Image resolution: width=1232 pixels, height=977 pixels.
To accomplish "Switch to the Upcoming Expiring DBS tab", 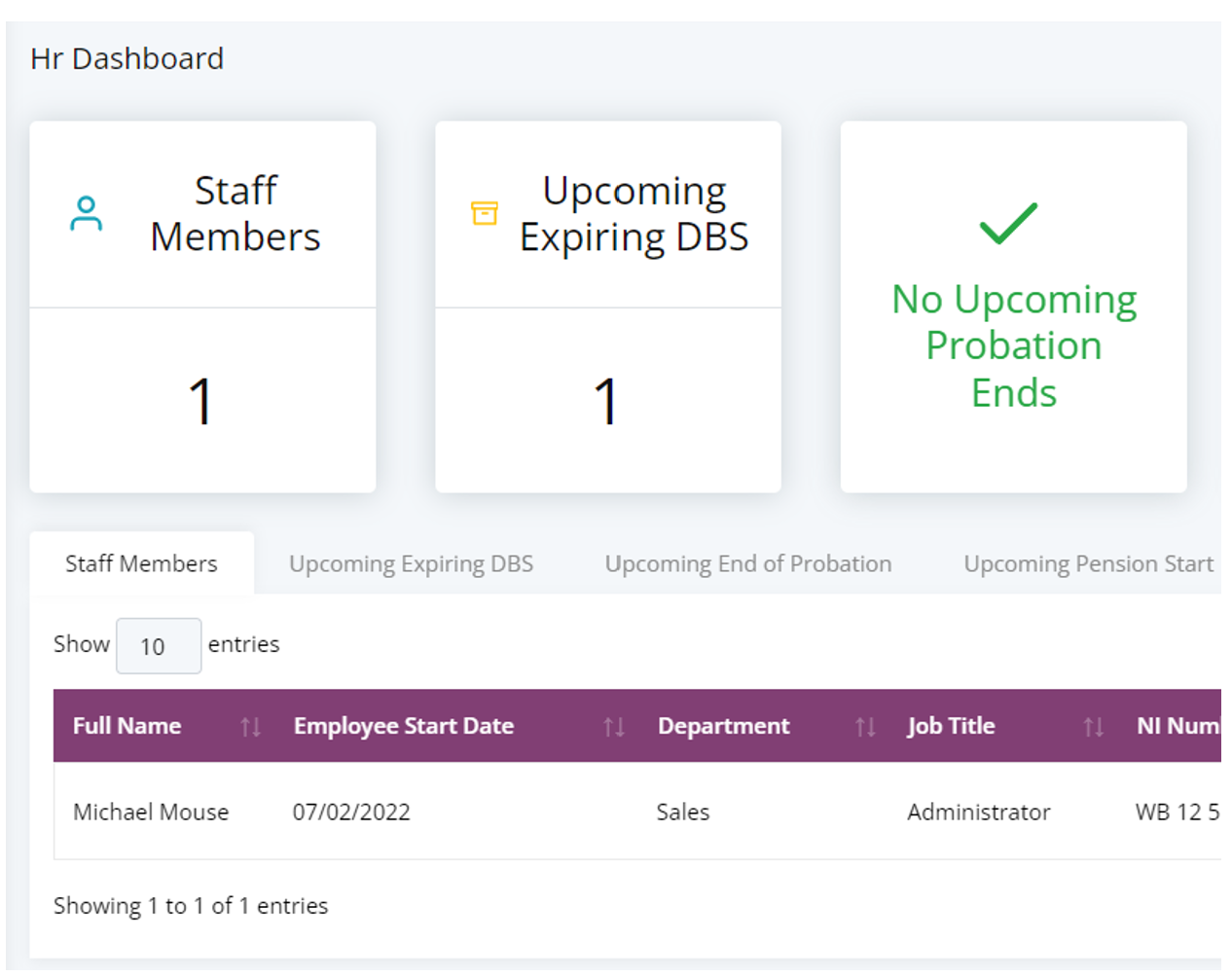I will tap(411, 562).
